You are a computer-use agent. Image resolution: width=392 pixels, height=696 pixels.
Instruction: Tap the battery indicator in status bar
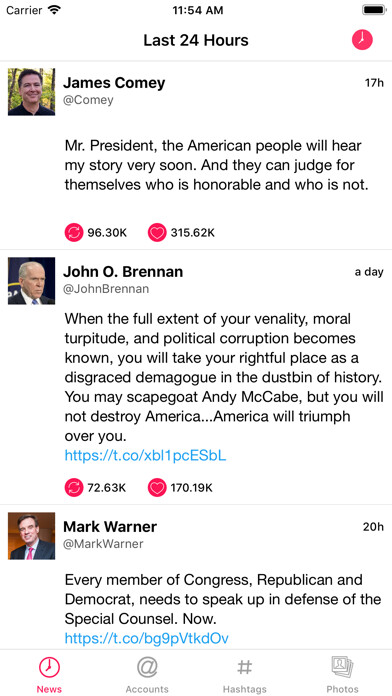(x=374, y=10)
